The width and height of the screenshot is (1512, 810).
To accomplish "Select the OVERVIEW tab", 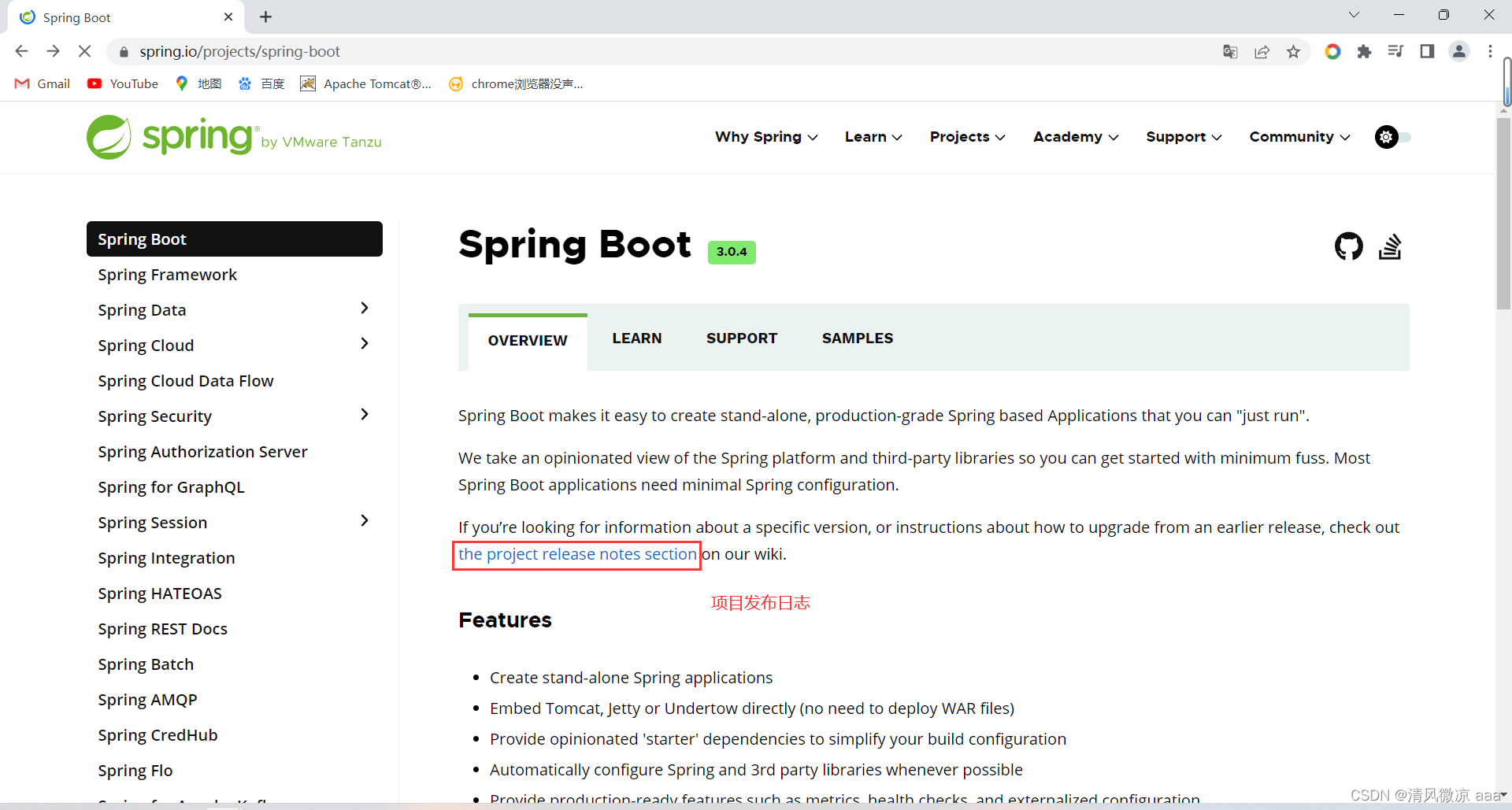I will (528, 341).
